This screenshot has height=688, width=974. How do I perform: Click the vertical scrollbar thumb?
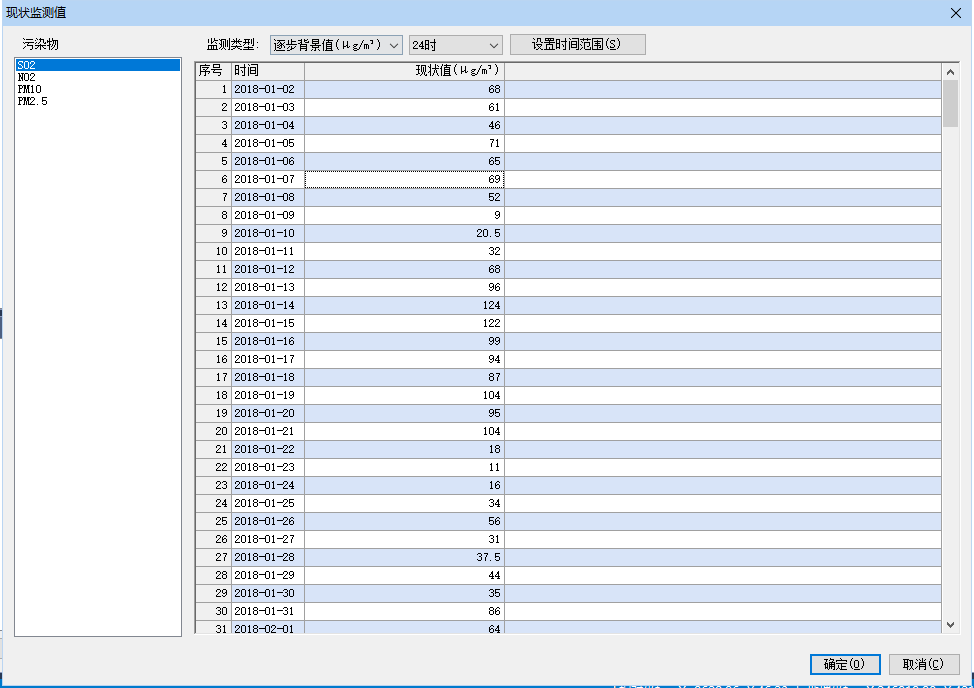pos(950,103)
